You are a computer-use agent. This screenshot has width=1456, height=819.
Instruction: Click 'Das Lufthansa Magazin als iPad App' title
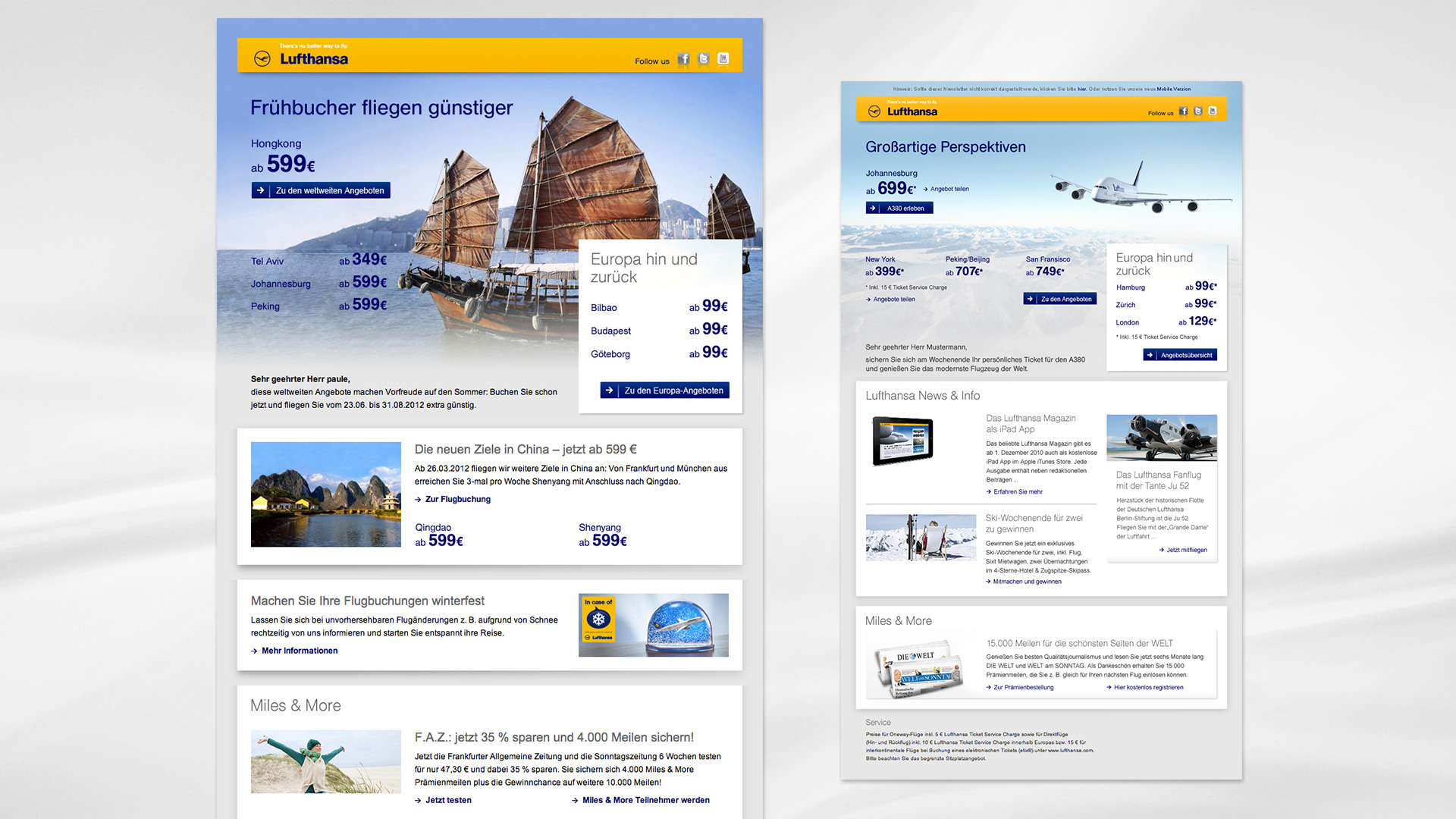(1031, 424)
